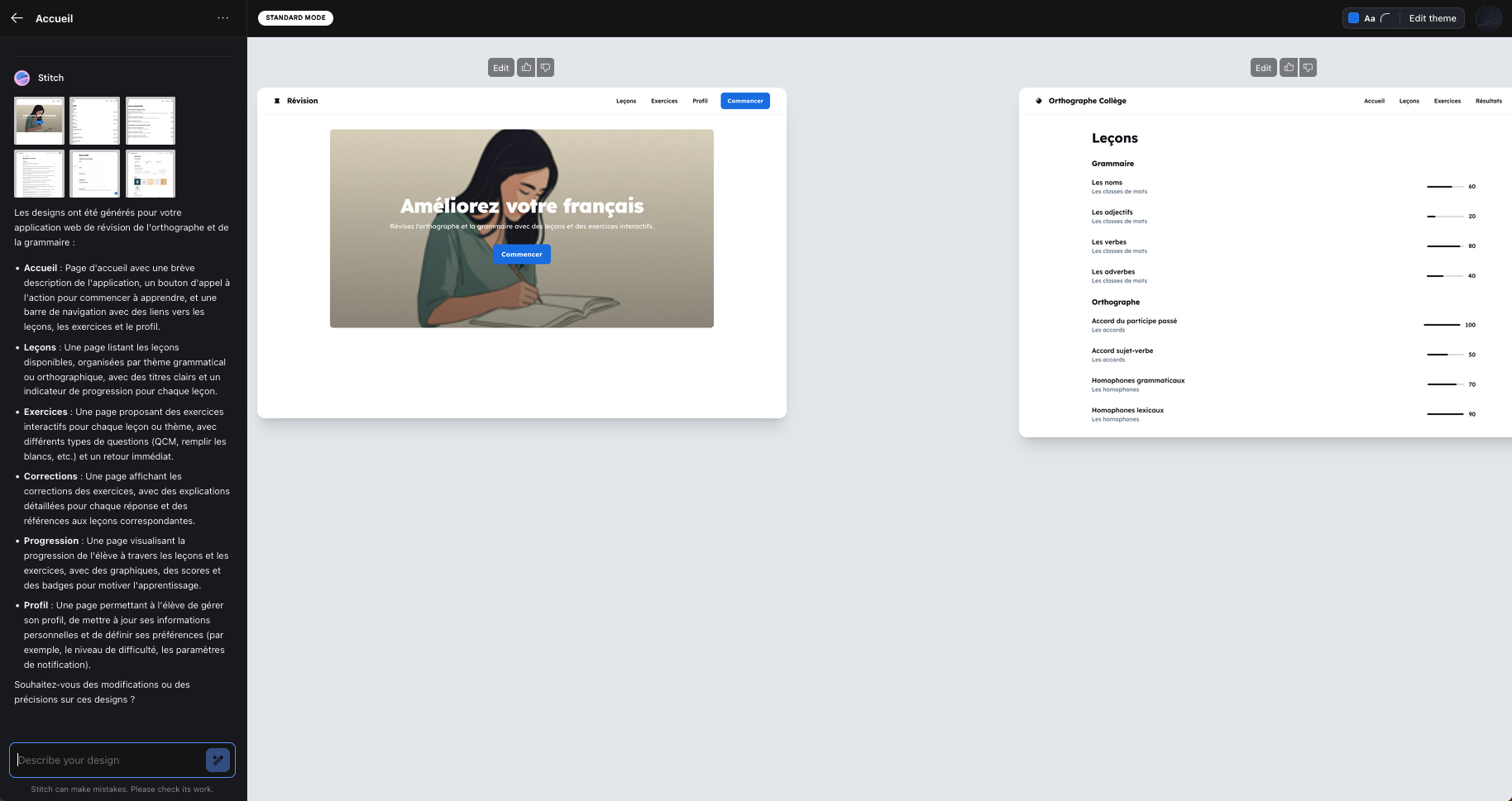Click the blue theme color swatch
Image resolution: width=1512 pixels, height=801 pixels.
coord(1354,18)
